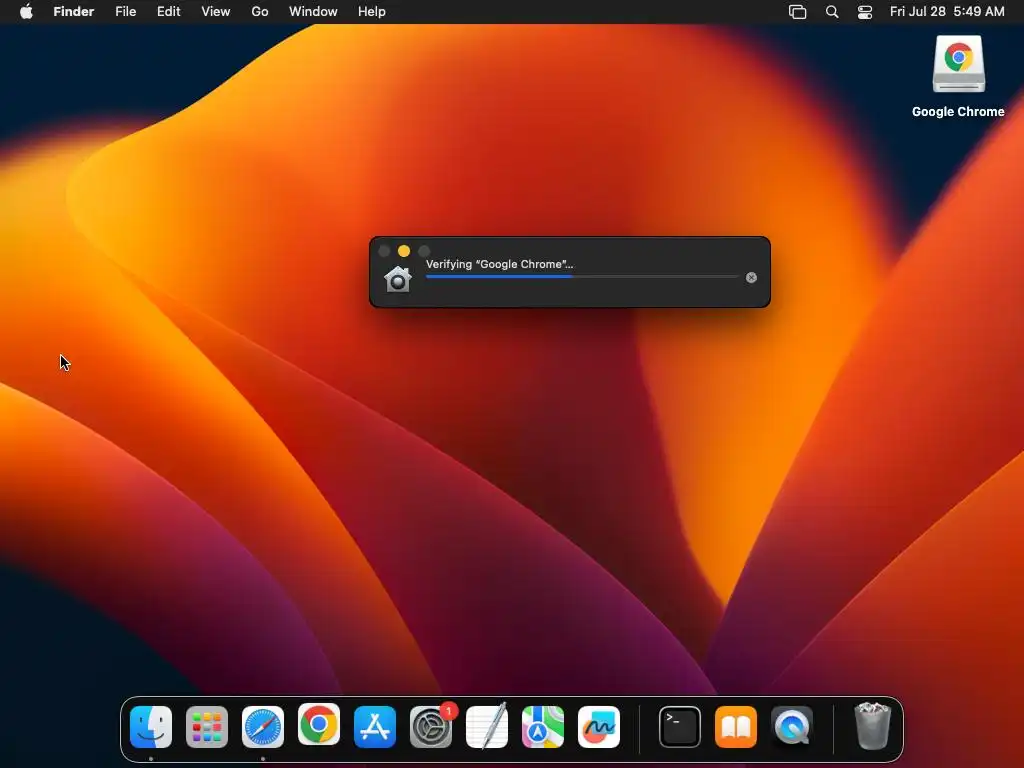Click the verification progress bar

[583, 277]
